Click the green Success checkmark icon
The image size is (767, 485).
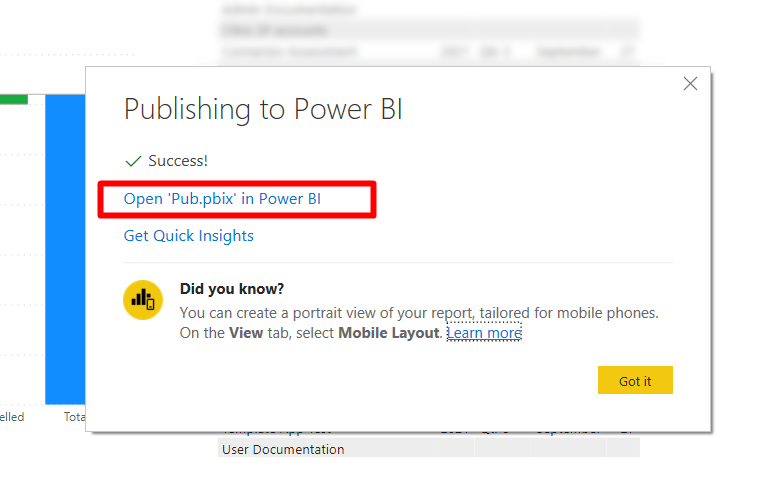pos(132,160)
